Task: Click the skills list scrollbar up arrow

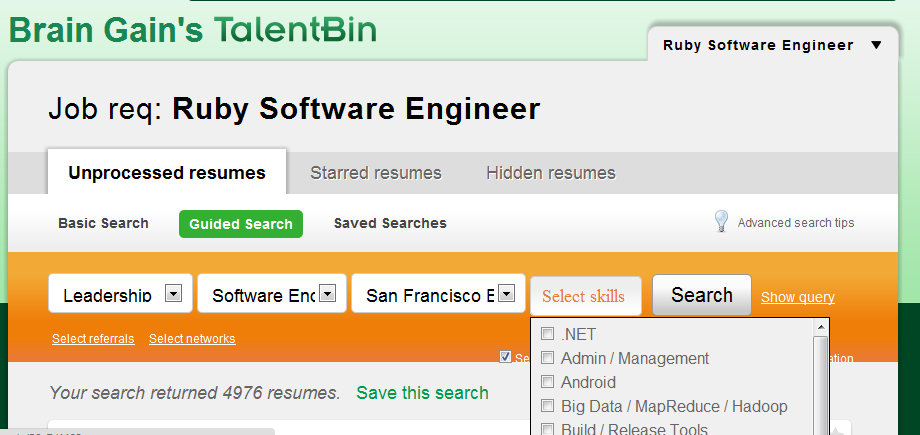Action: [821, 327]
